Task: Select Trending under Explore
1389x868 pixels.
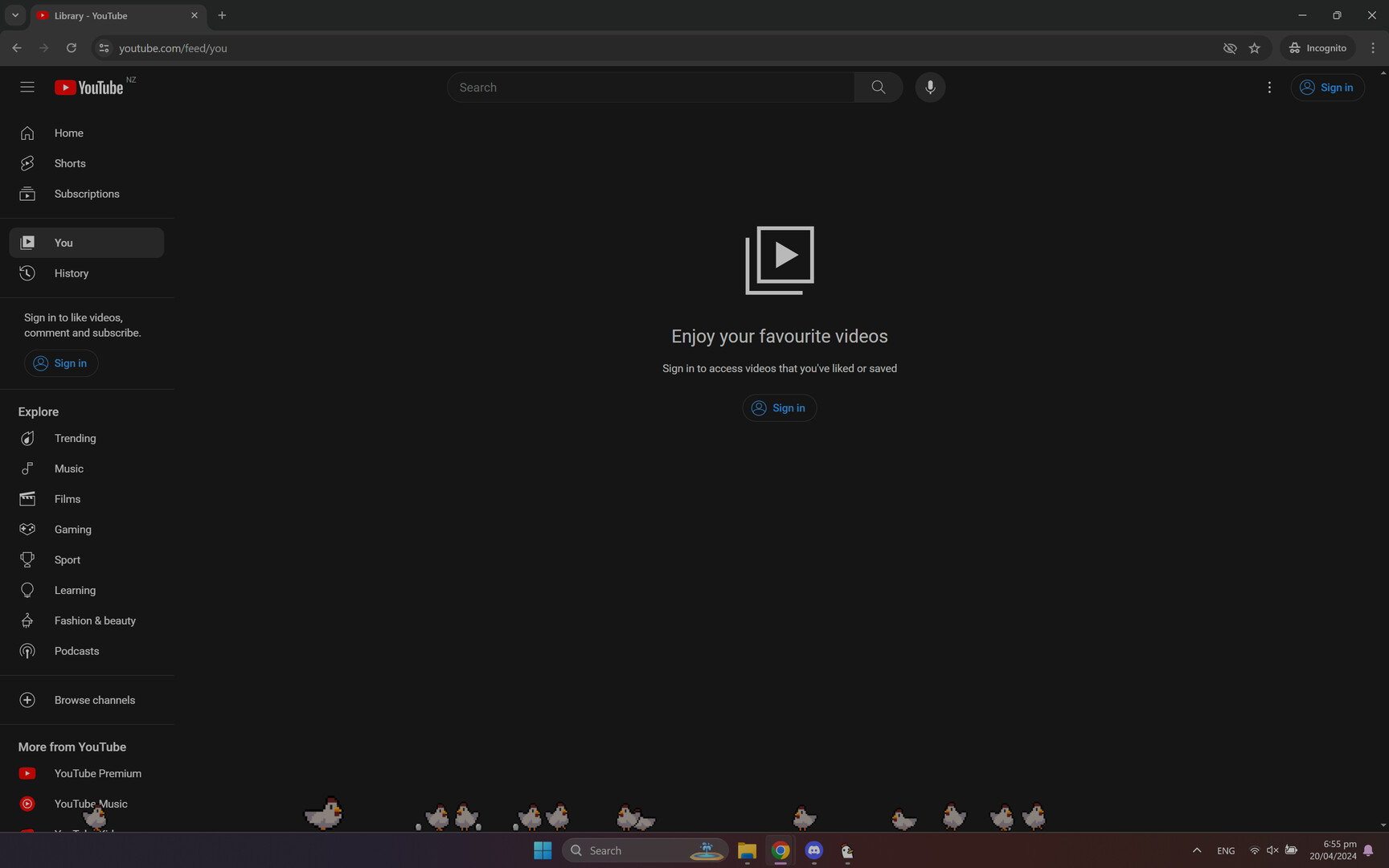Action: coord(75,438)
